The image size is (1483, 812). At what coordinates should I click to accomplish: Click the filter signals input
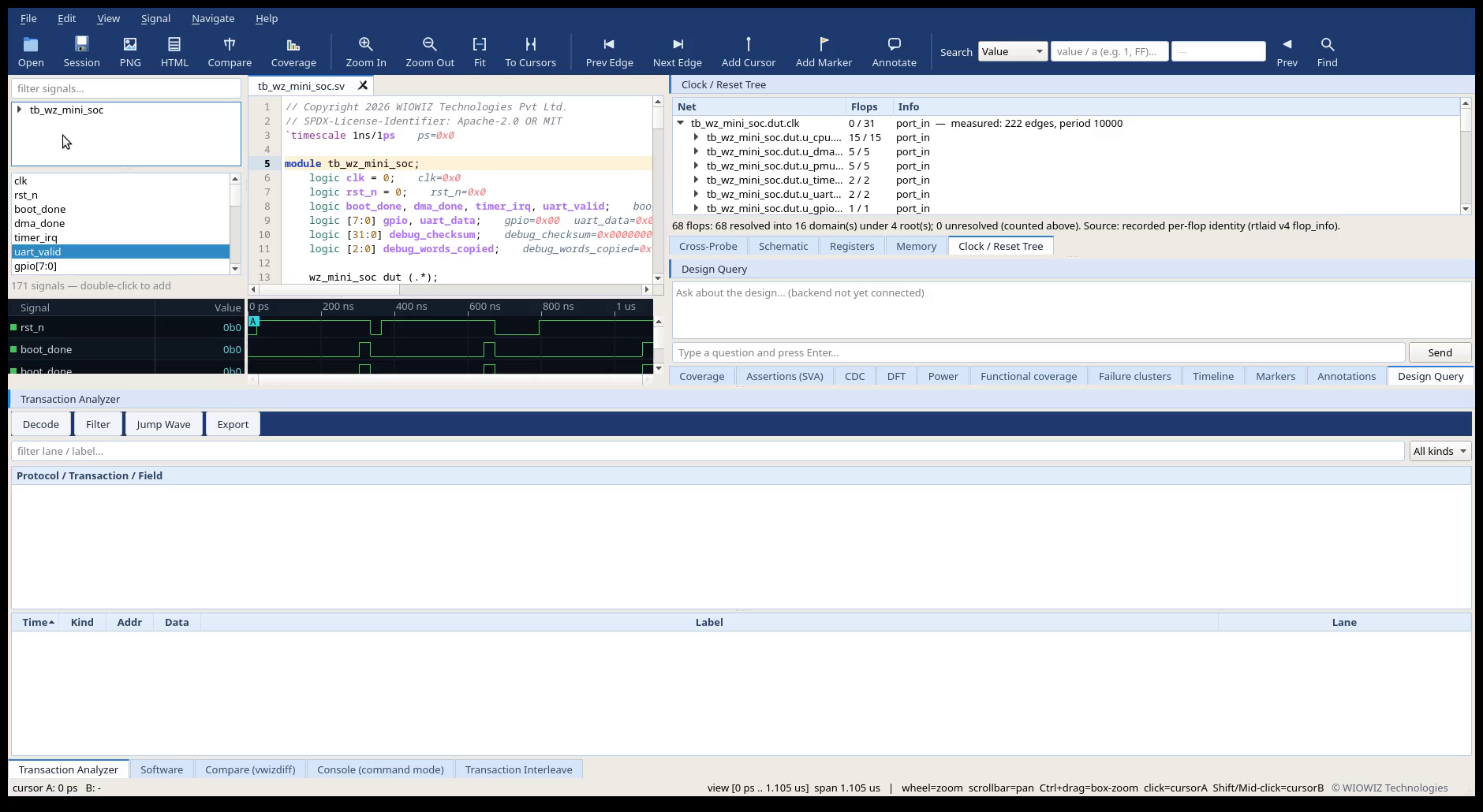[x=126, y=88]
